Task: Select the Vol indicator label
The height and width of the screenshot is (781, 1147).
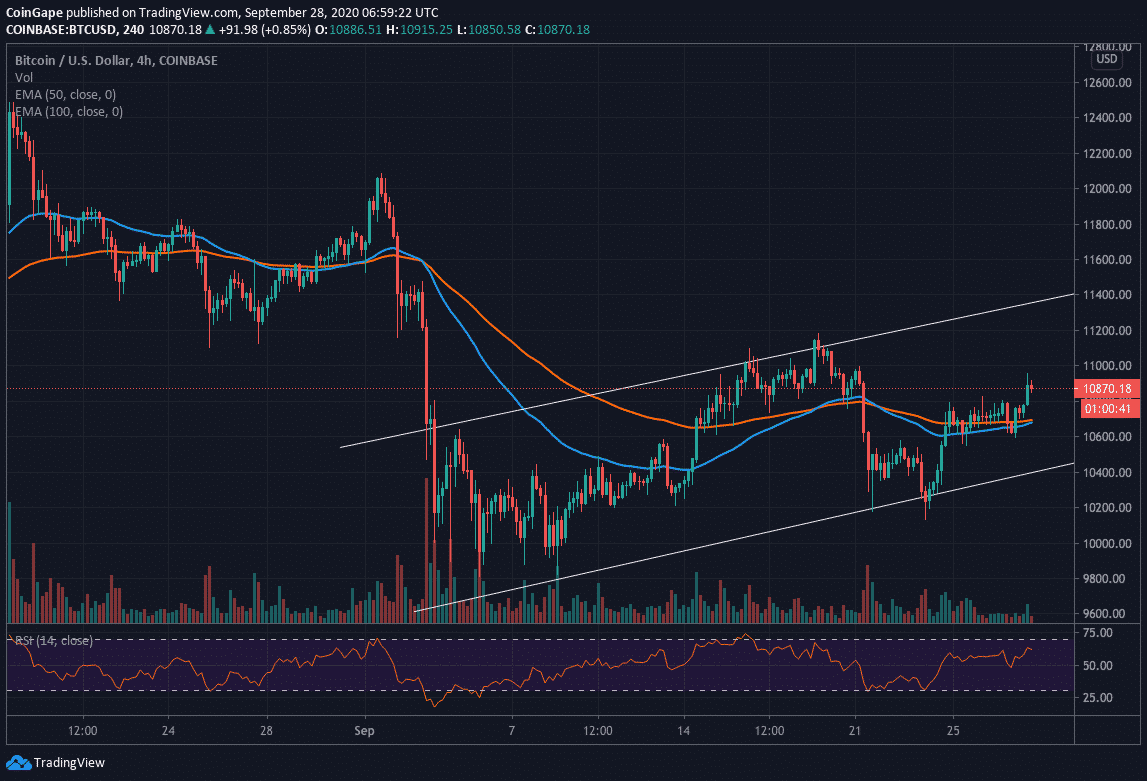Action: click(x=23, y=77)
